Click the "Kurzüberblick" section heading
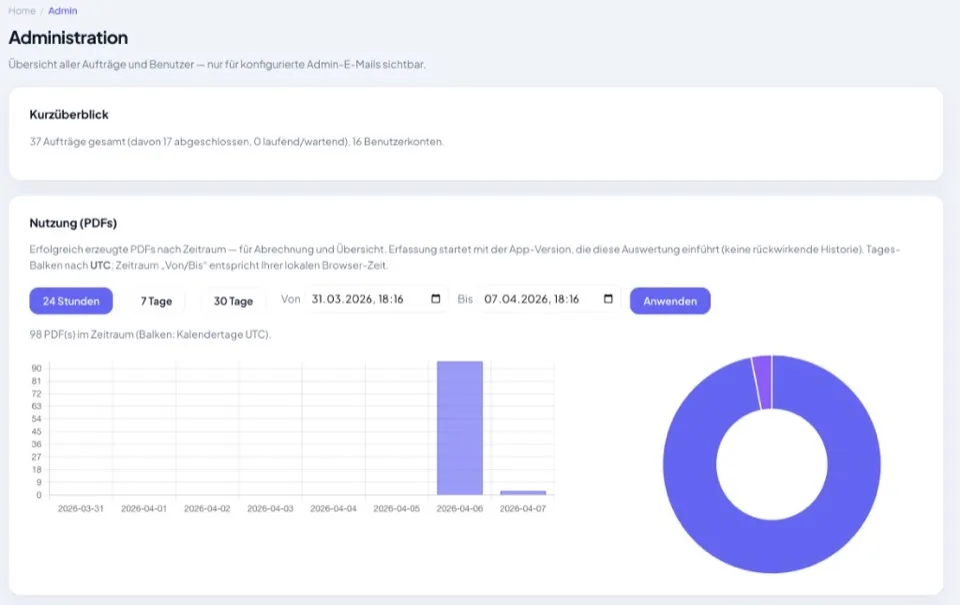Image resolution: width=960 pixels, height=605 pixels. pyautogui.click(x=69, y=115)
